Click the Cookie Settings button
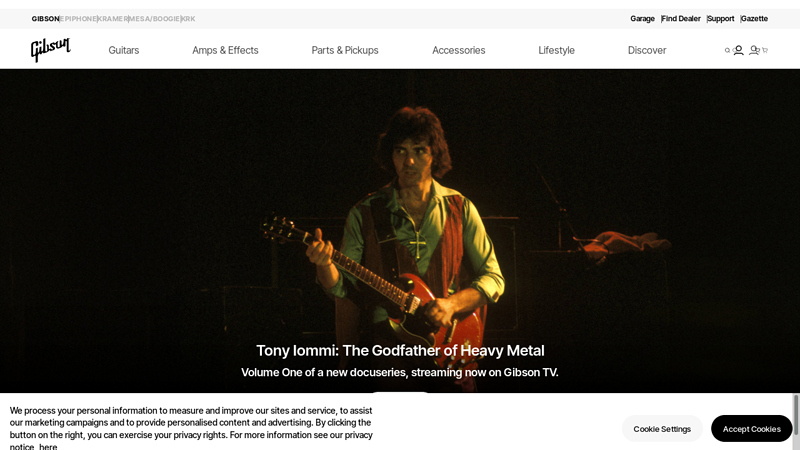 662,429
